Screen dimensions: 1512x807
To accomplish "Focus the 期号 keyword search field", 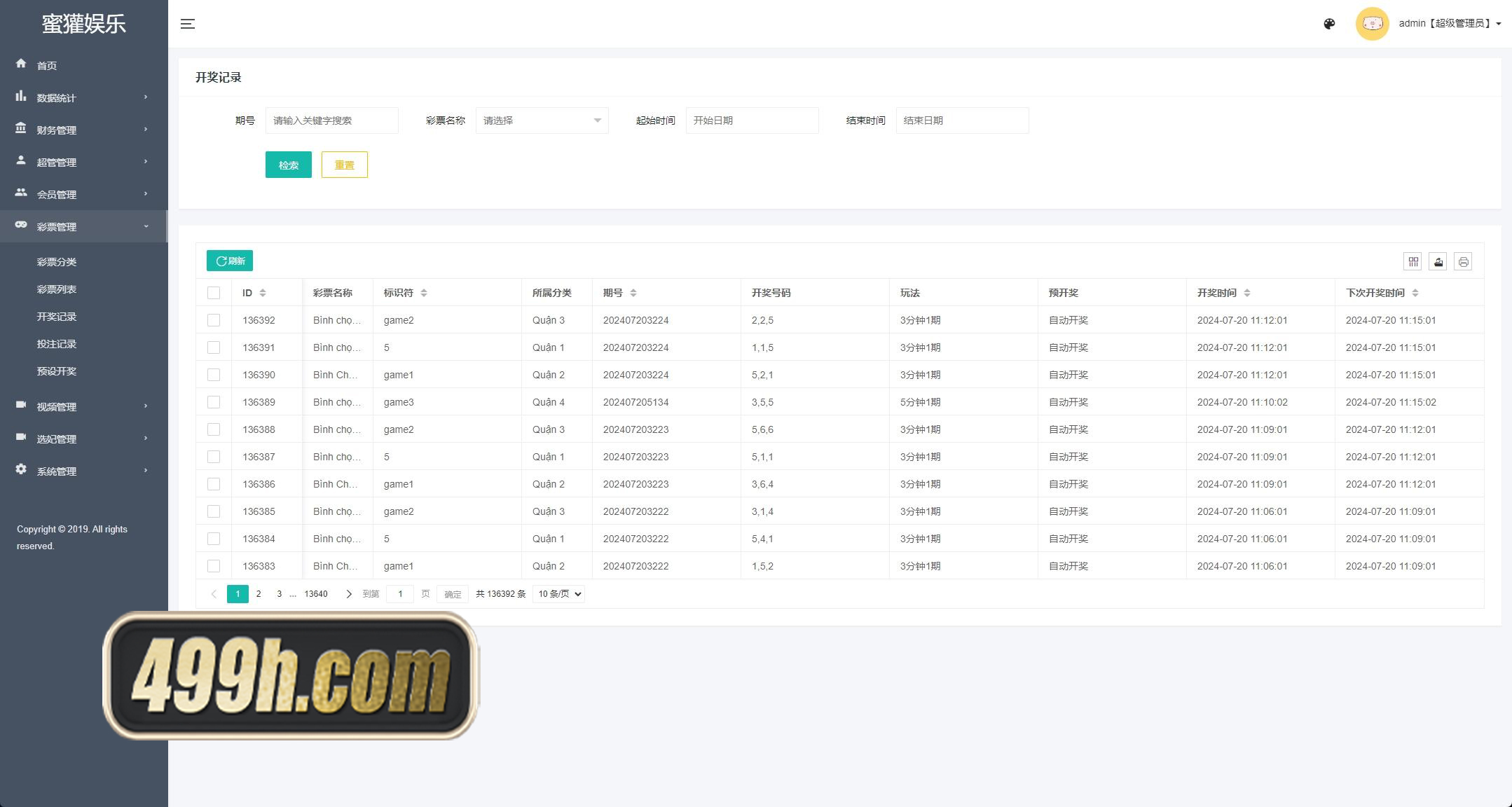I will coord(331,120).
